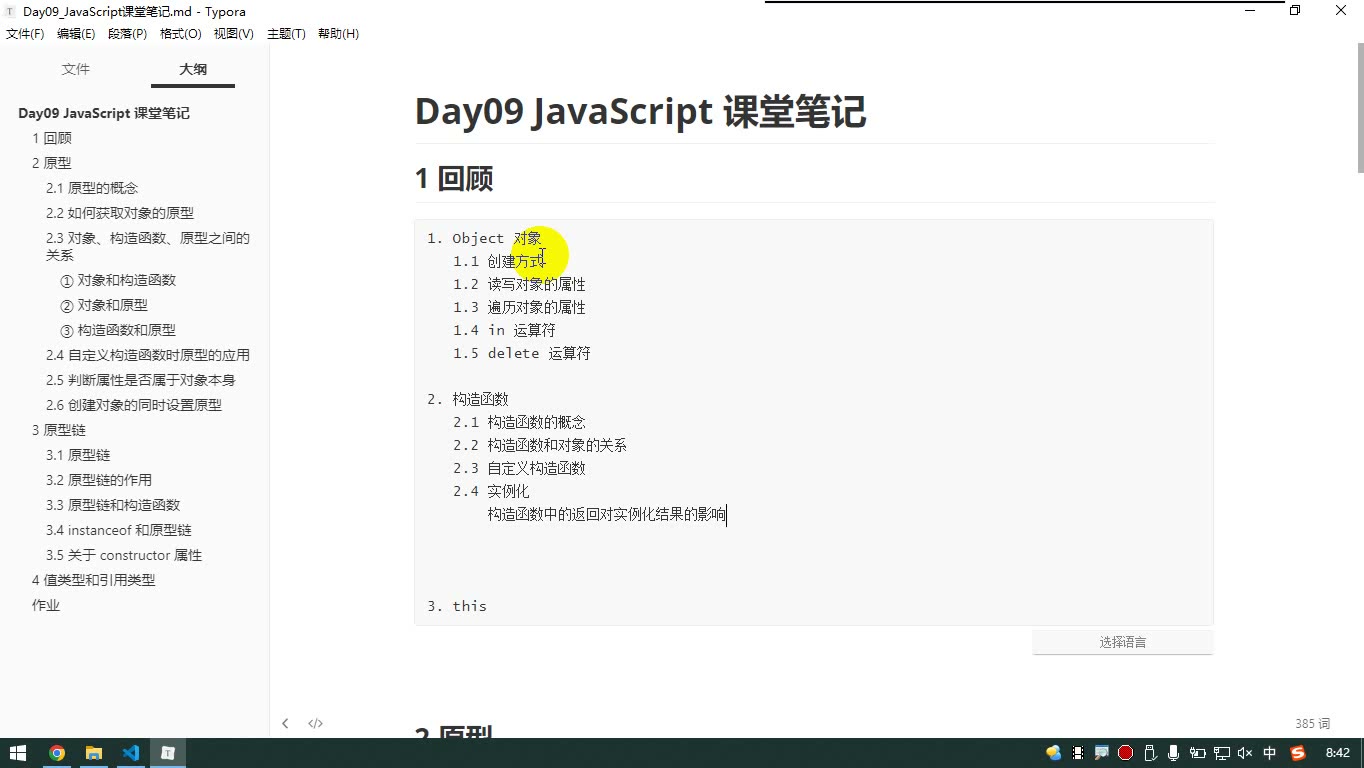This screenshot has height=768, width=1364.
Task: Click the Typora taskbar icon
Action: pyautogui.click(x=168, y=753)
